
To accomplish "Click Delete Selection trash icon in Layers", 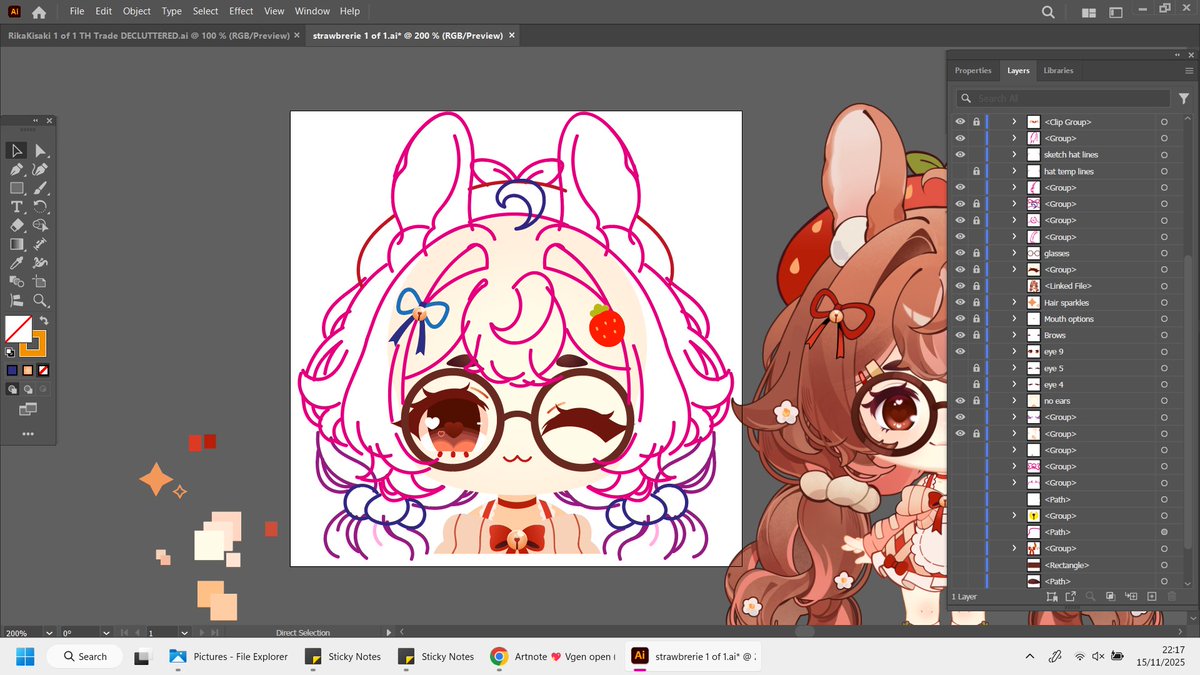I will 1172,596.
